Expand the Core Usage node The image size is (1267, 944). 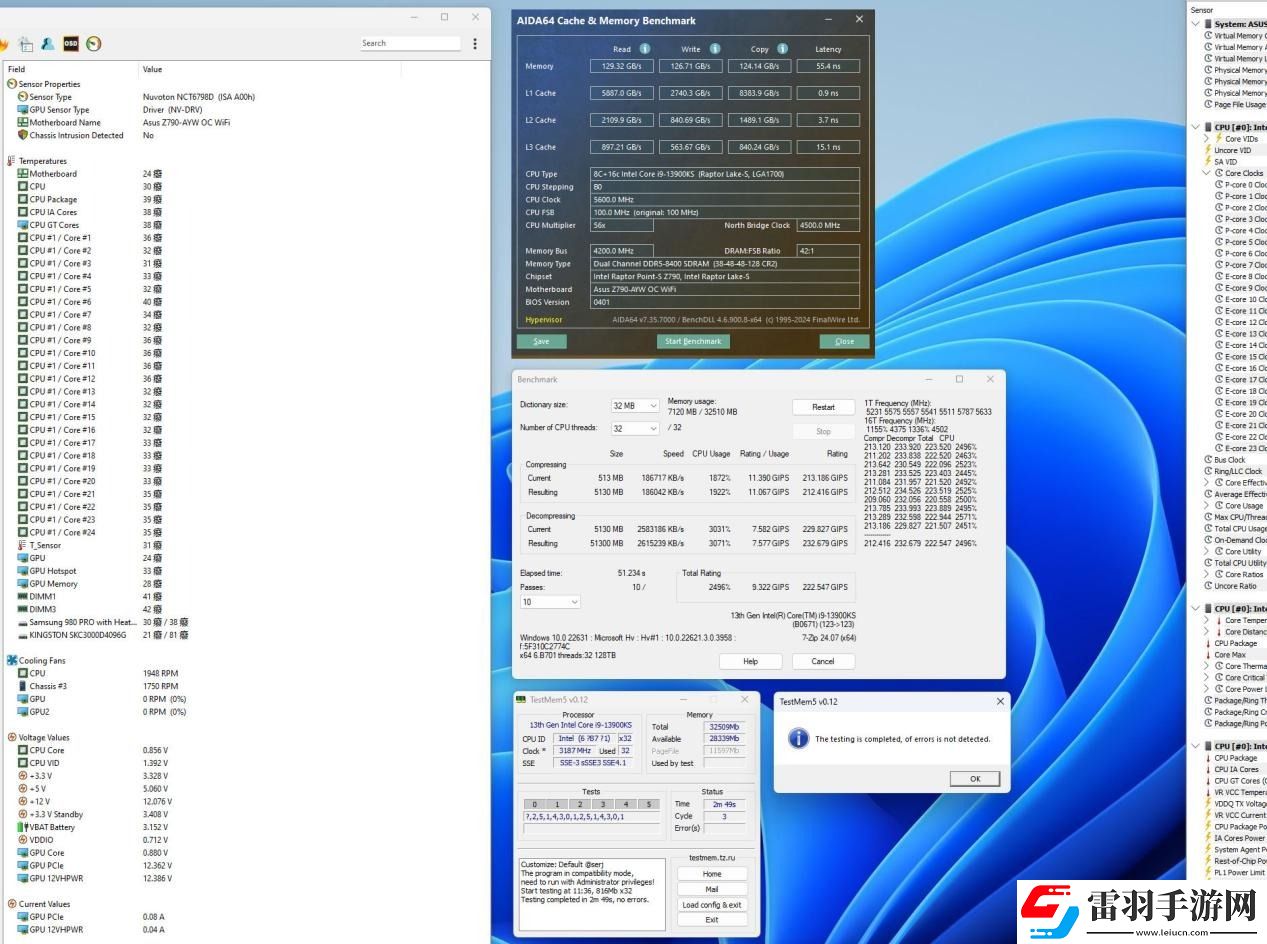(1207, 506)
